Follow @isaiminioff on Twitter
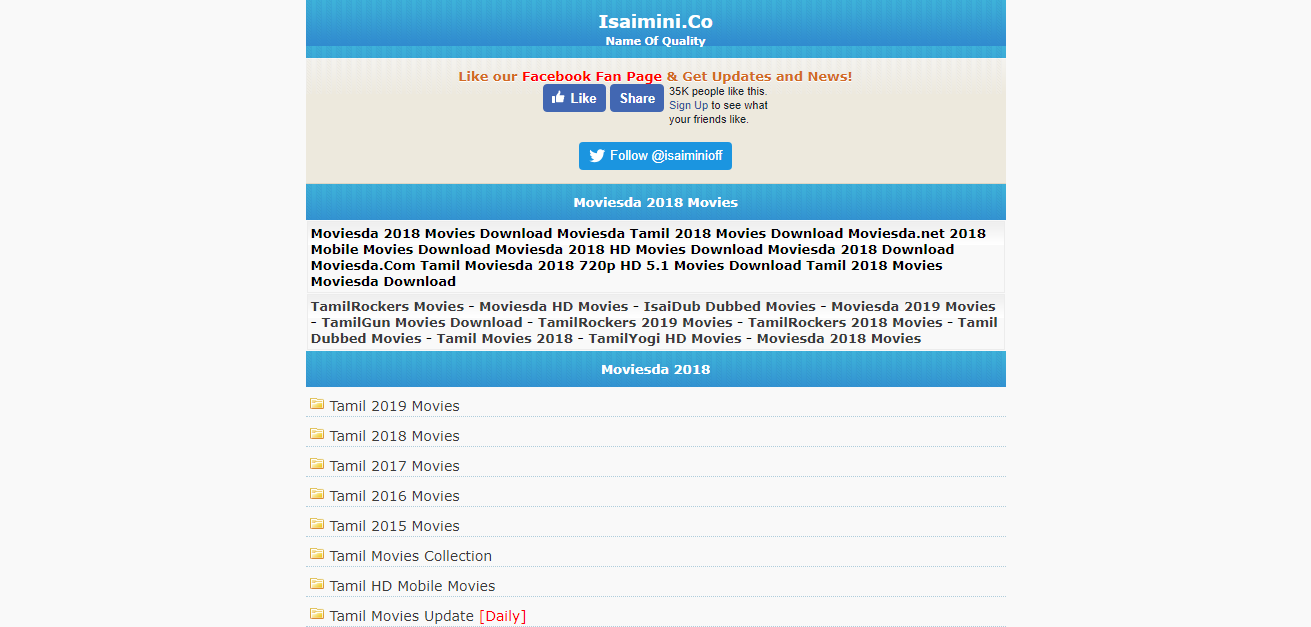Screen dimensions: 1311x627 point(655,156)
